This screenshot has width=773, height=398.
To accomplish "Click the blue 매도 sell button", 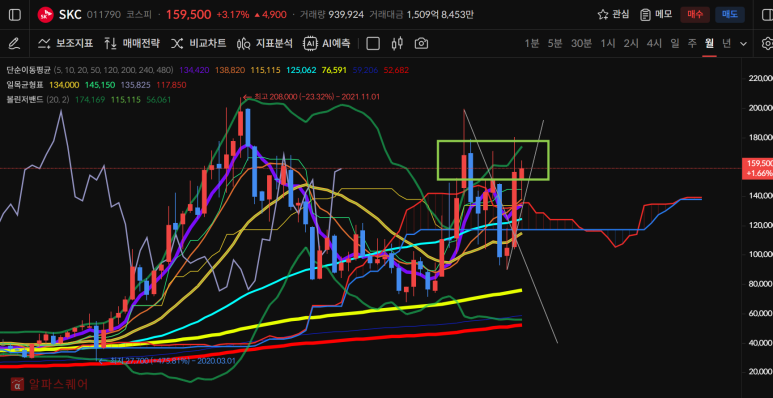I will (730, 15).
